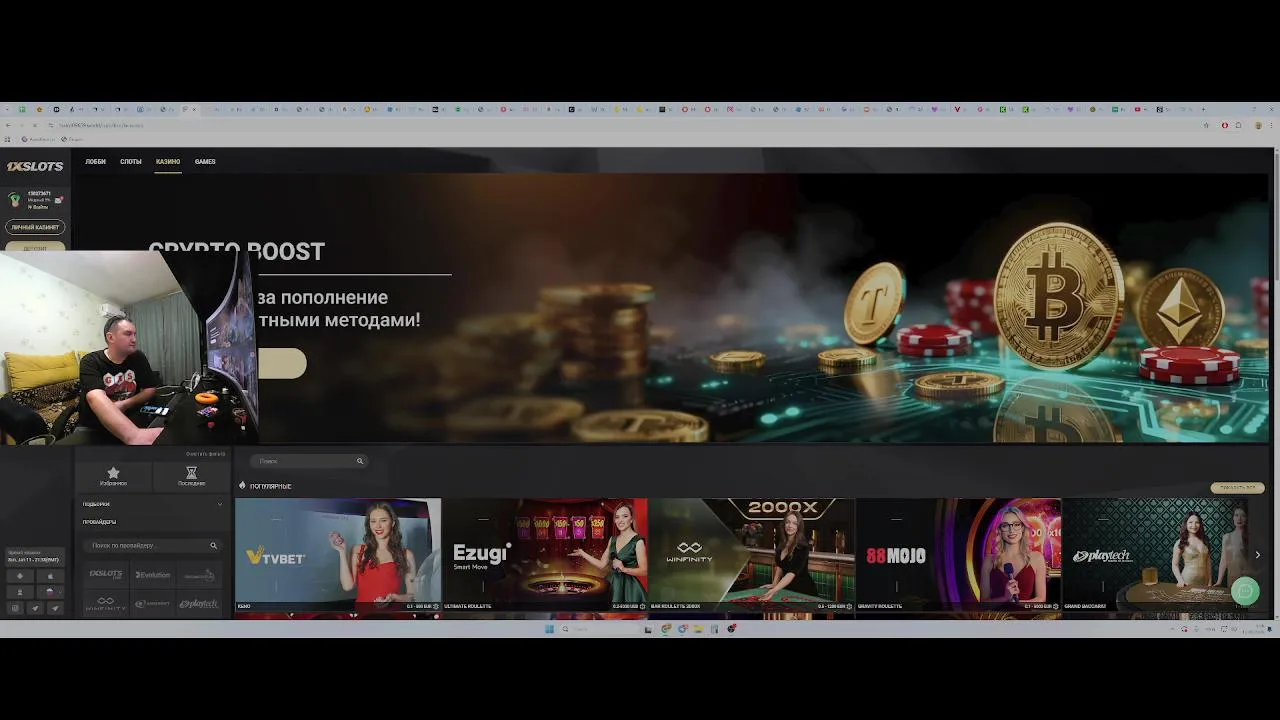Image resolution: width=1280 pixels, height=720 pixels.
Task: Open the language flag selector
Action: tap(50, 592)
